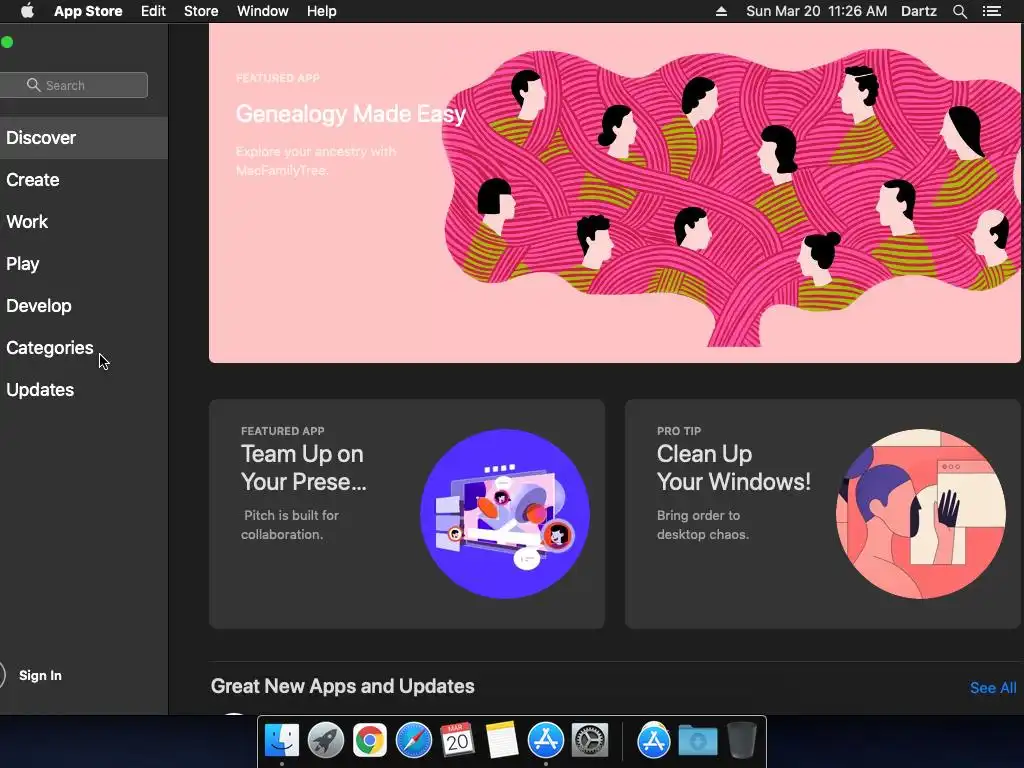Open Notes icon in the Dock
The image size is (1024, 768).
coord(502,741)
